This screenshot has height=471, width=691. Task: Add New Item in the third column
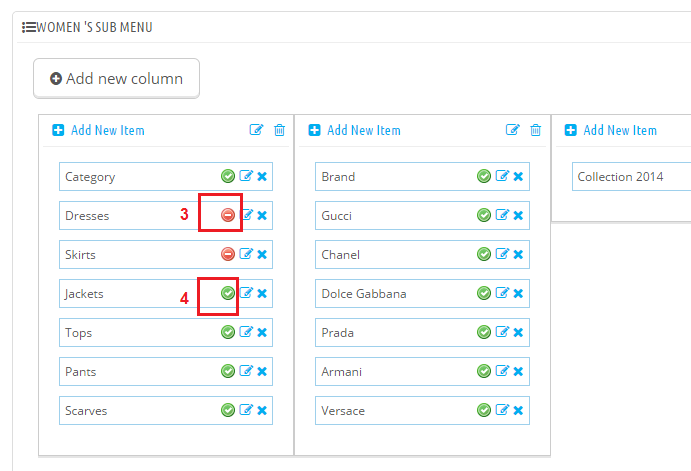(x=611, y=130)
